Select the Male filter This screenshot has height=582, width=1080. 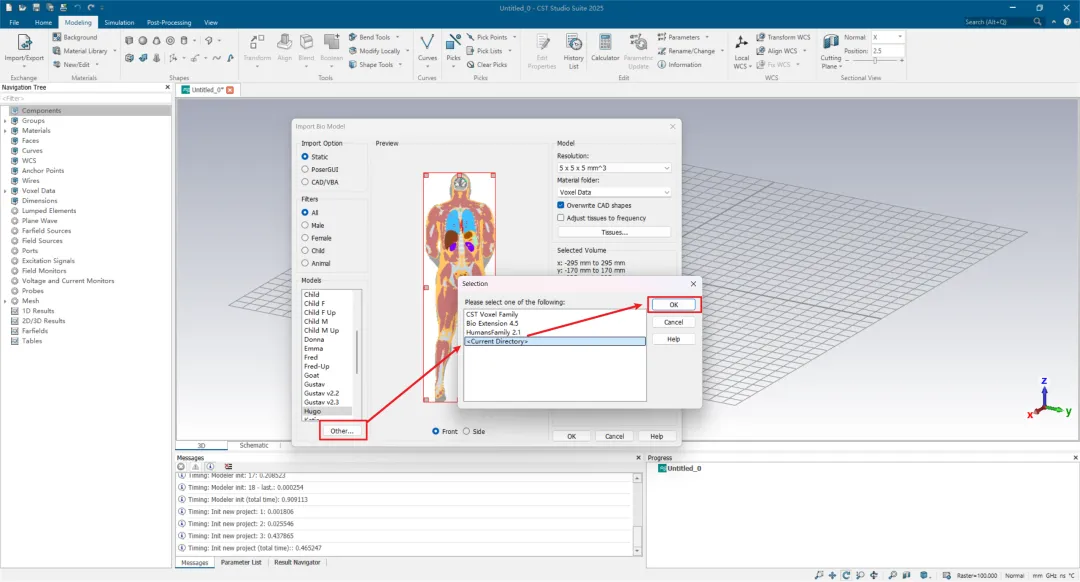(x=305, y=225)
